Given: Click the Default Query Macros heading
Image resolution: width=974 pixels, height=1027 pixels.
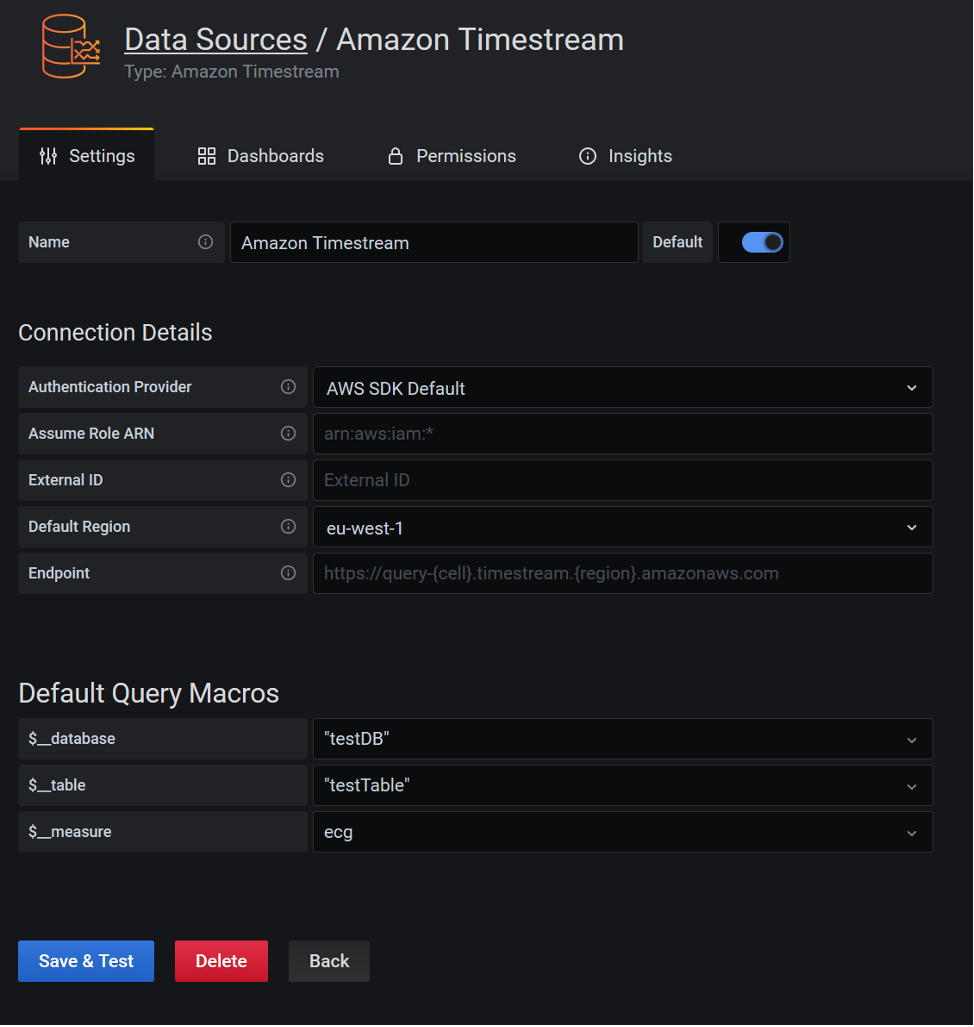Looking at the screenshot, I should tap(149, 694).
